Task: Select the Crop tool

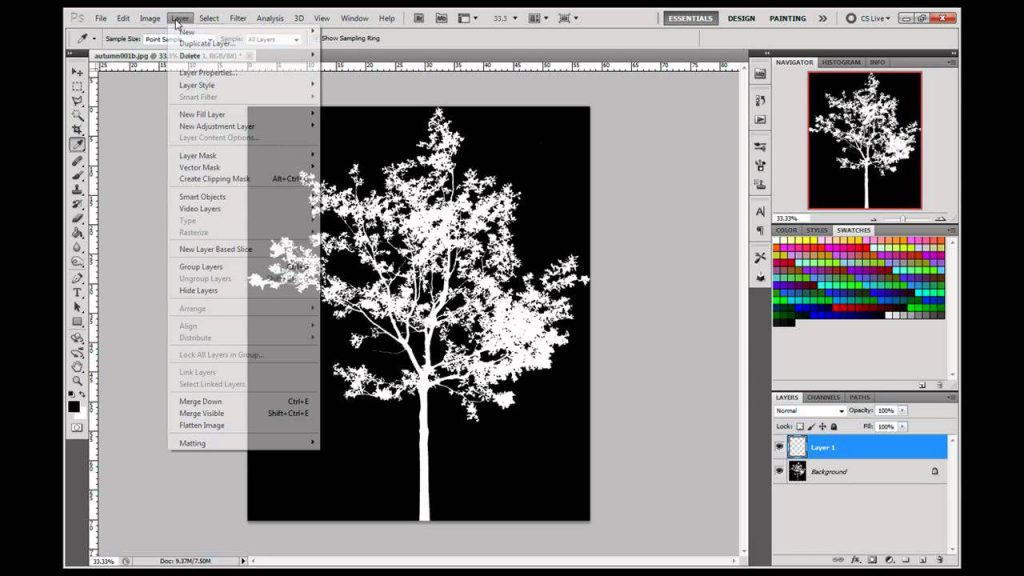Action: (77, 129)
